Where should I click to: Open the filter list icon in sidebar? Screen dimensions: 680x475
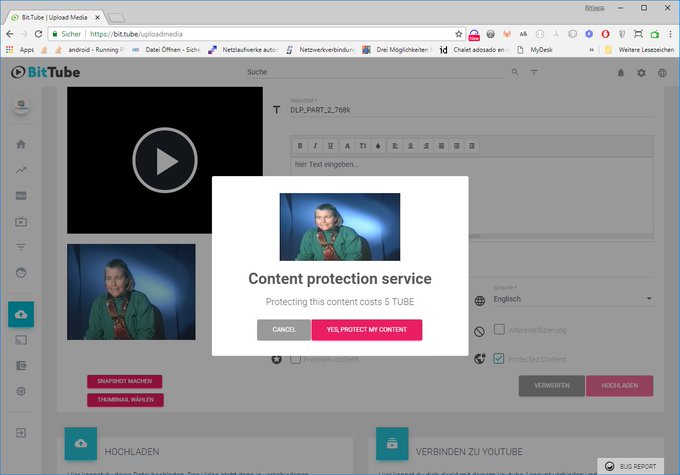coord(21,247)
